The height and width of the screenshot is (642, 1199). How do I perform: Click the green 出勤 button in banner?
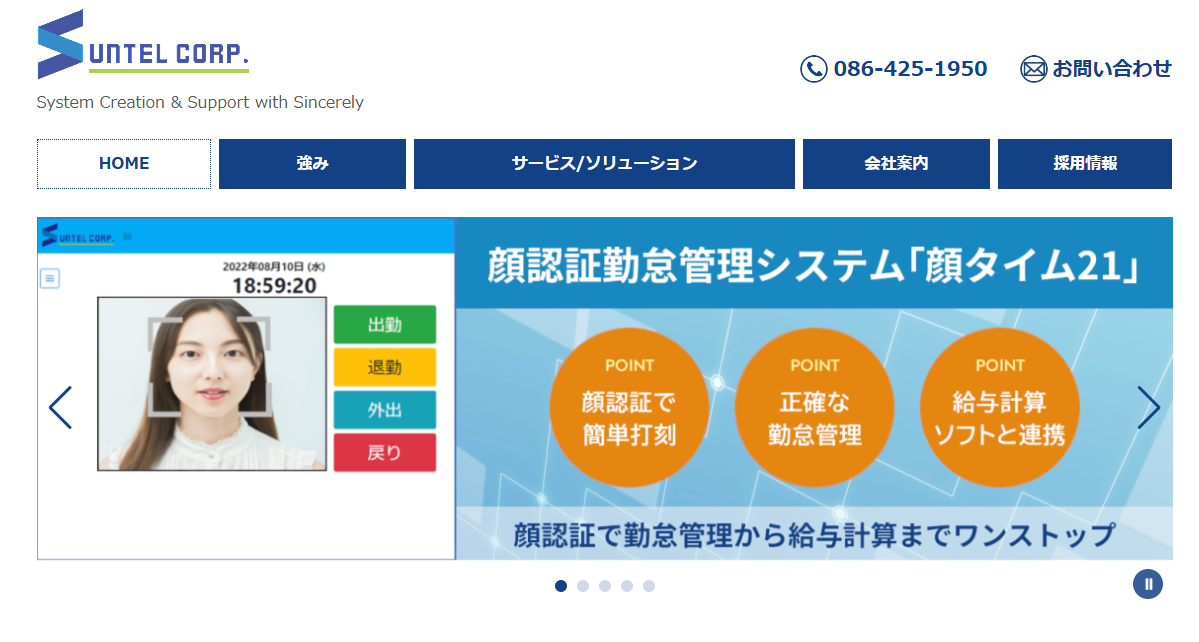385,325
